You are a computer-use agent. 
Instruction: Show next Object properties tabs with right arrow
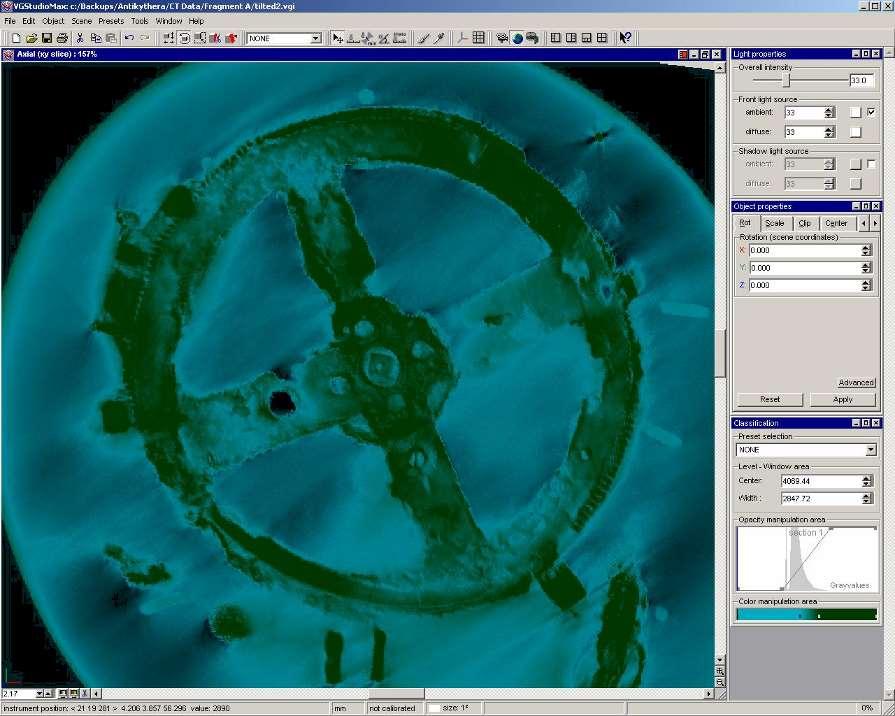click(875, 223)
